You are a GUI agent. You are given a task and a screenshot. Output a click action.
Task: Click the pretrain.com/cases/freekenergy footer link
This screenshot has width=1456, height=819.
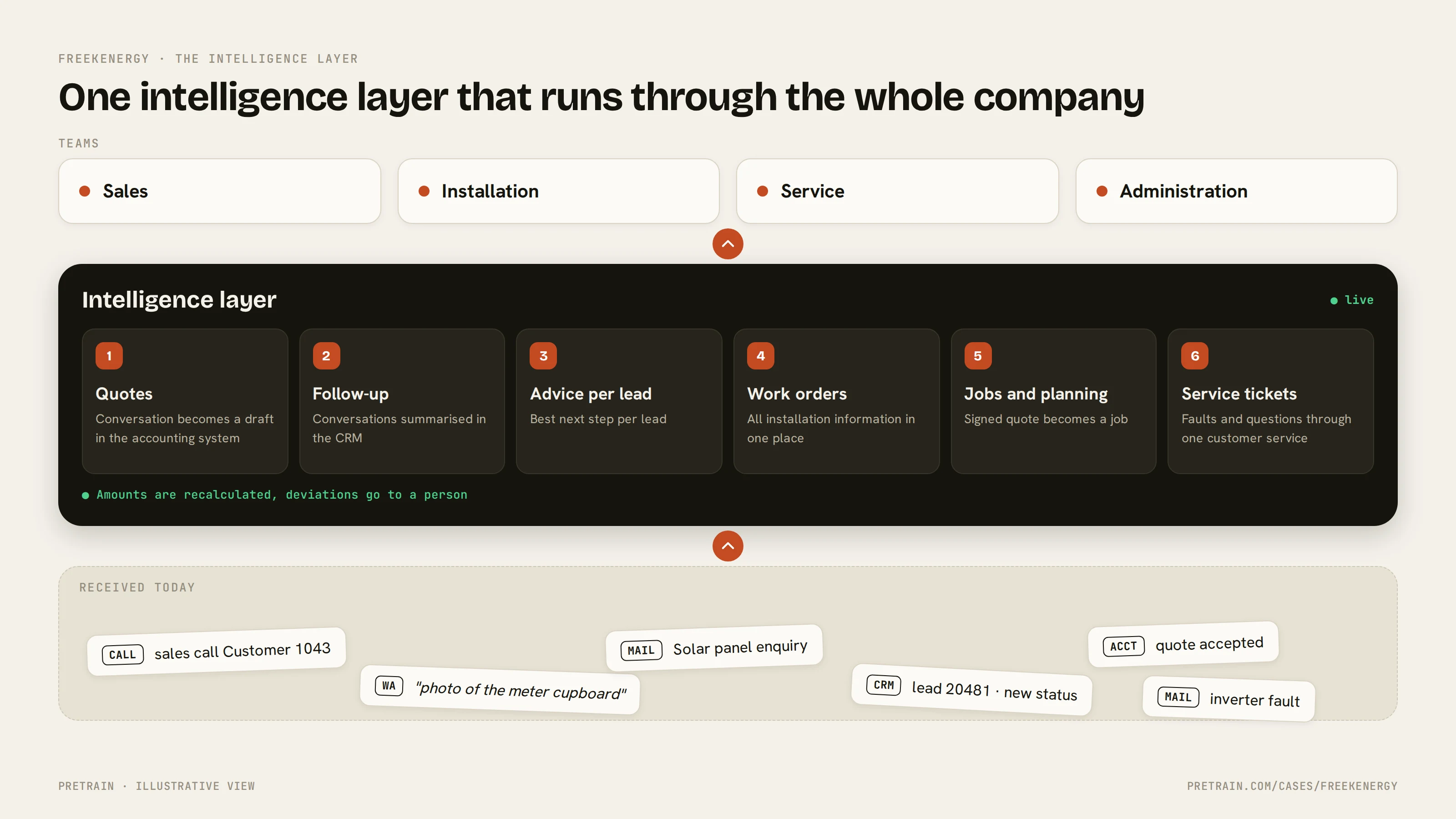tap(1292, 786)
